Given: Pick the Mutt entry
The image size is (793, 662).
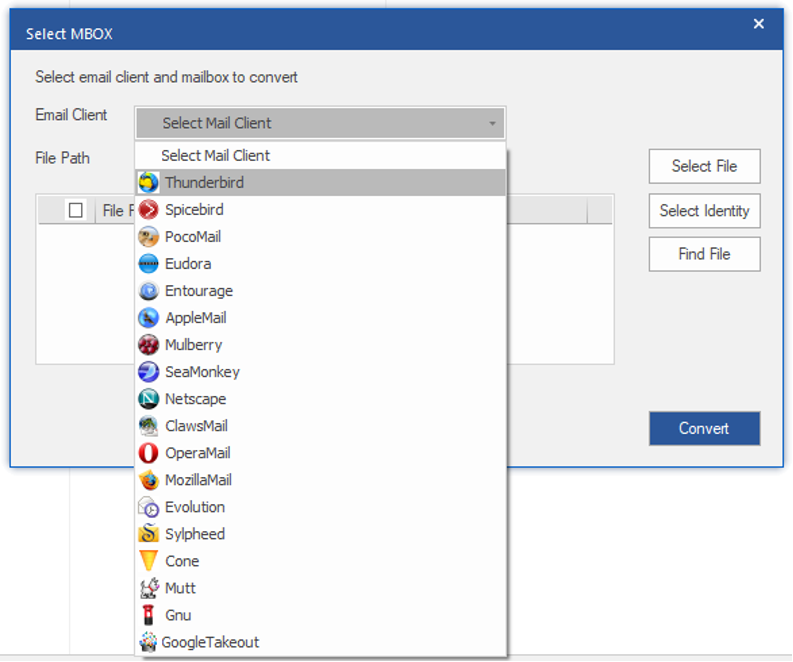Looking at the screenshot, I should [x=320, y=588].
